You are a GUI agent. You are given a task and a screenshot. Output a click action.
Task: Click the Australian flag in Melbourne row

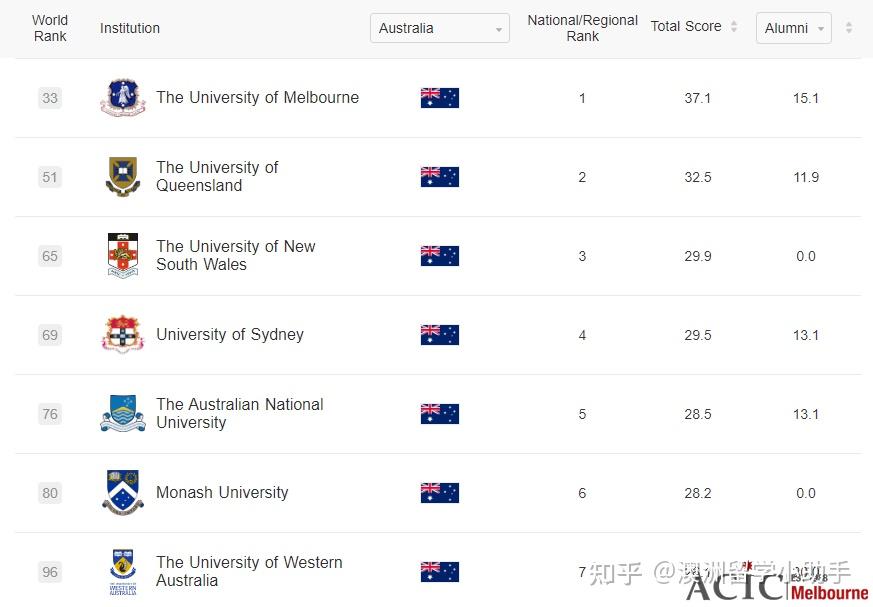[x=440, y=98]
